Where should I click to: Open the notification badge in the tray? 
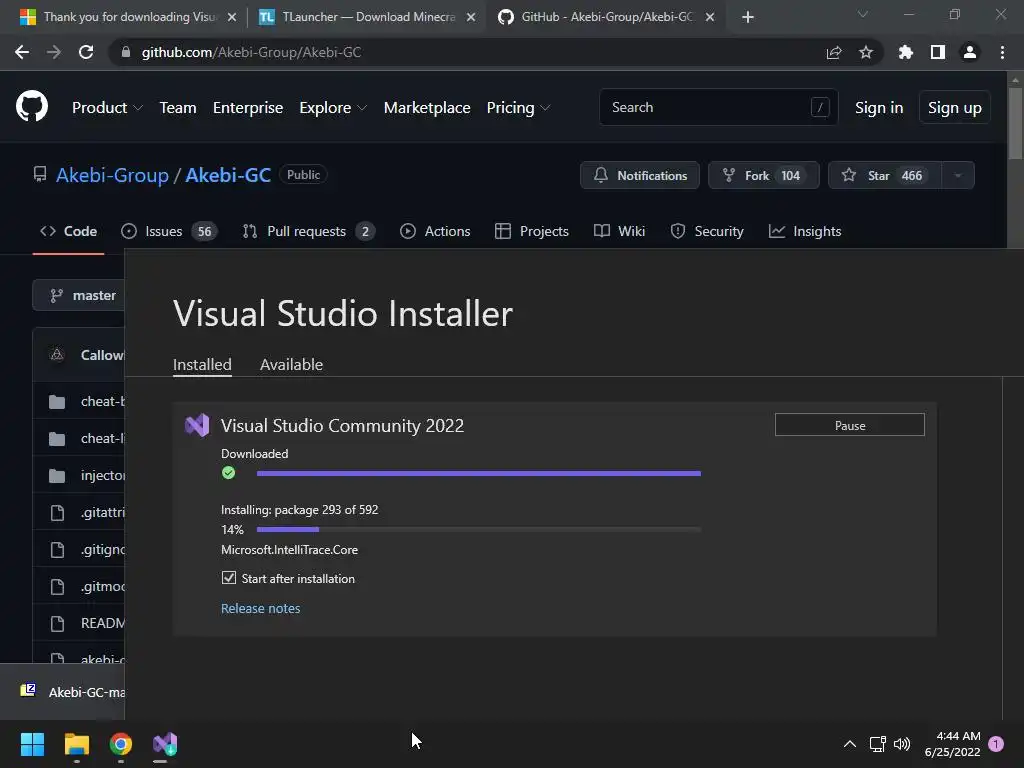pos(996,744)
